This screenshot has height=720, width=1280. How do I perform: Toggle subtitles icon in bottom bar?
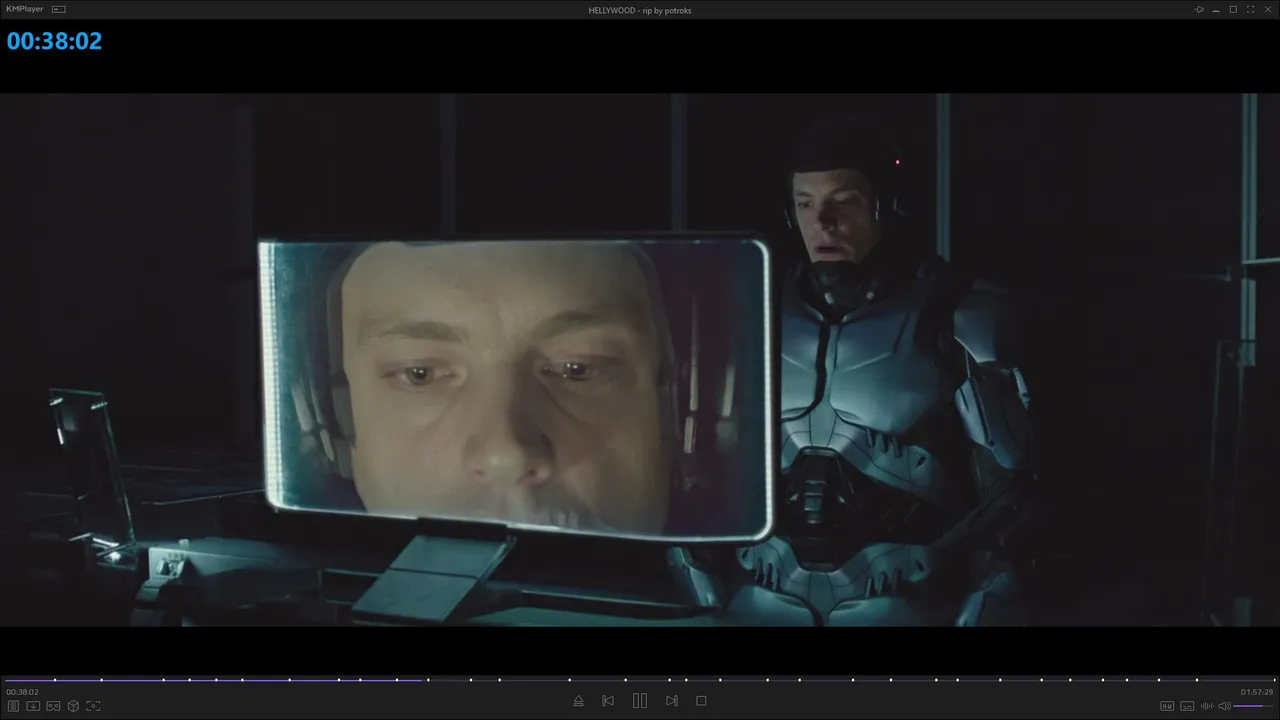(x=1188, y=706)
